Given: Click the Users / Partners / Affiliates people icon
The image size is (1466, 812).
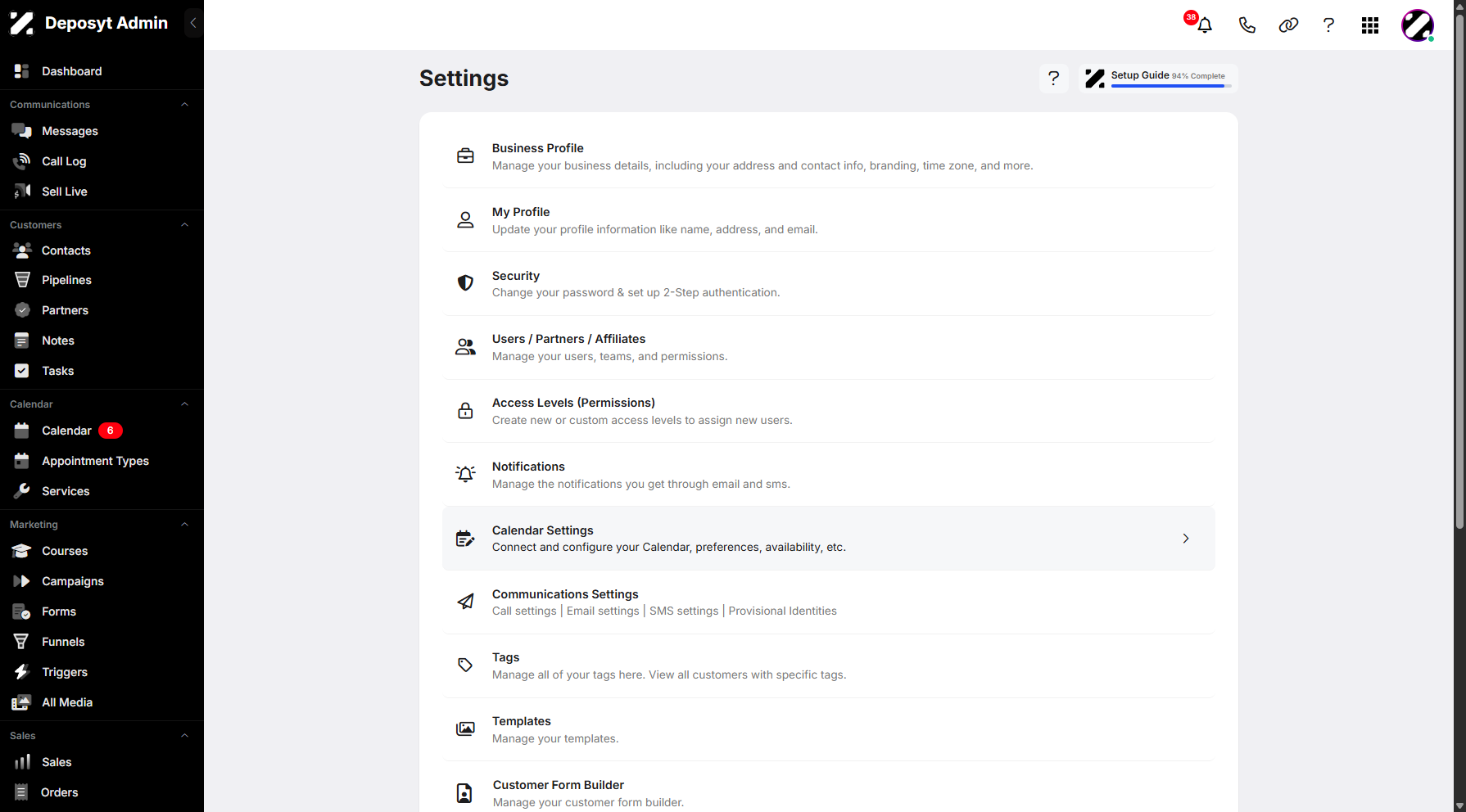Looking at the screenshot, I should [x=465, y=346].
